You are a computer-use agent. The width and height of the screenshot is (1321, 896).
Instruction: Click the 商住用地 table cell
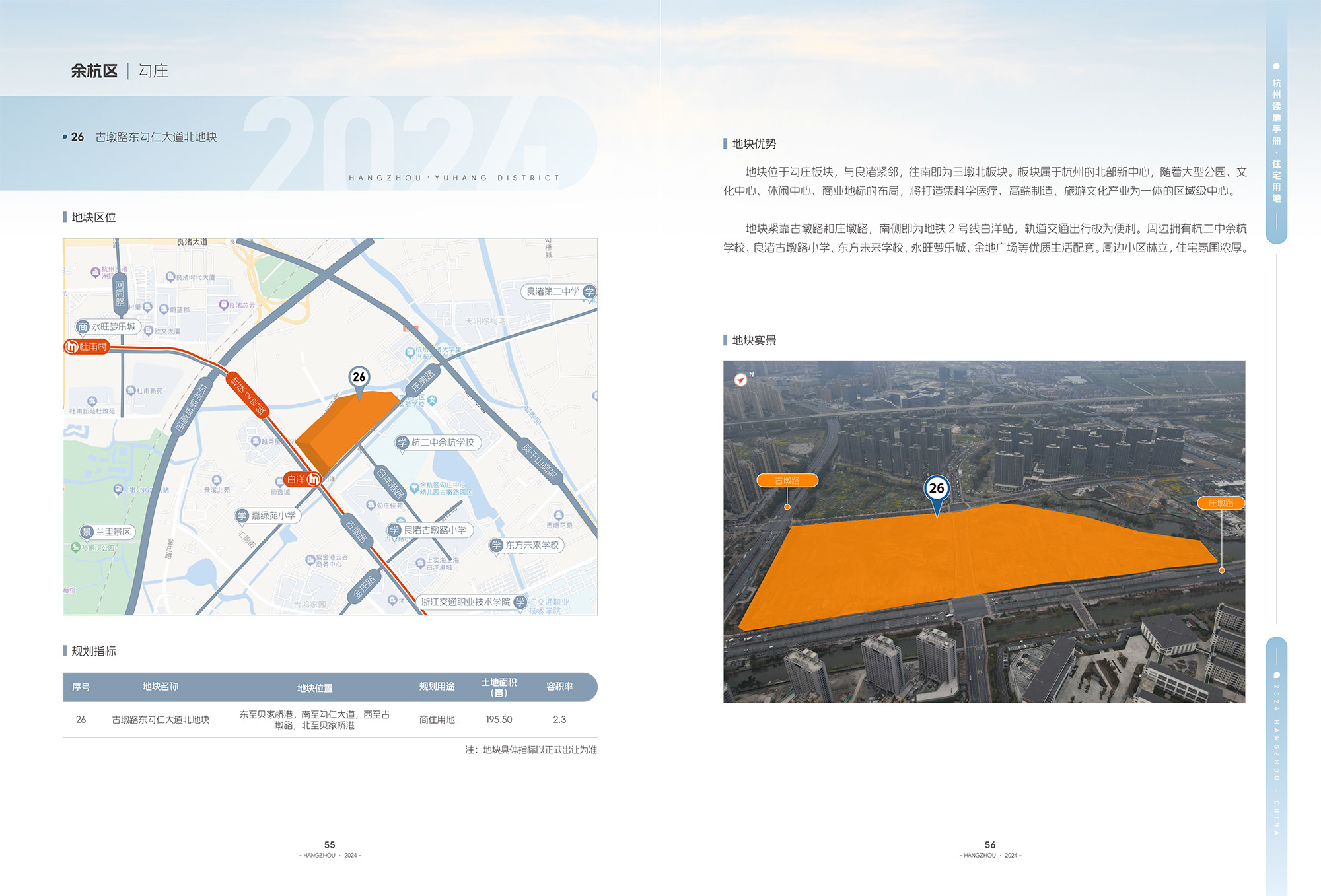pyautogui.click(x=437, y=720)
